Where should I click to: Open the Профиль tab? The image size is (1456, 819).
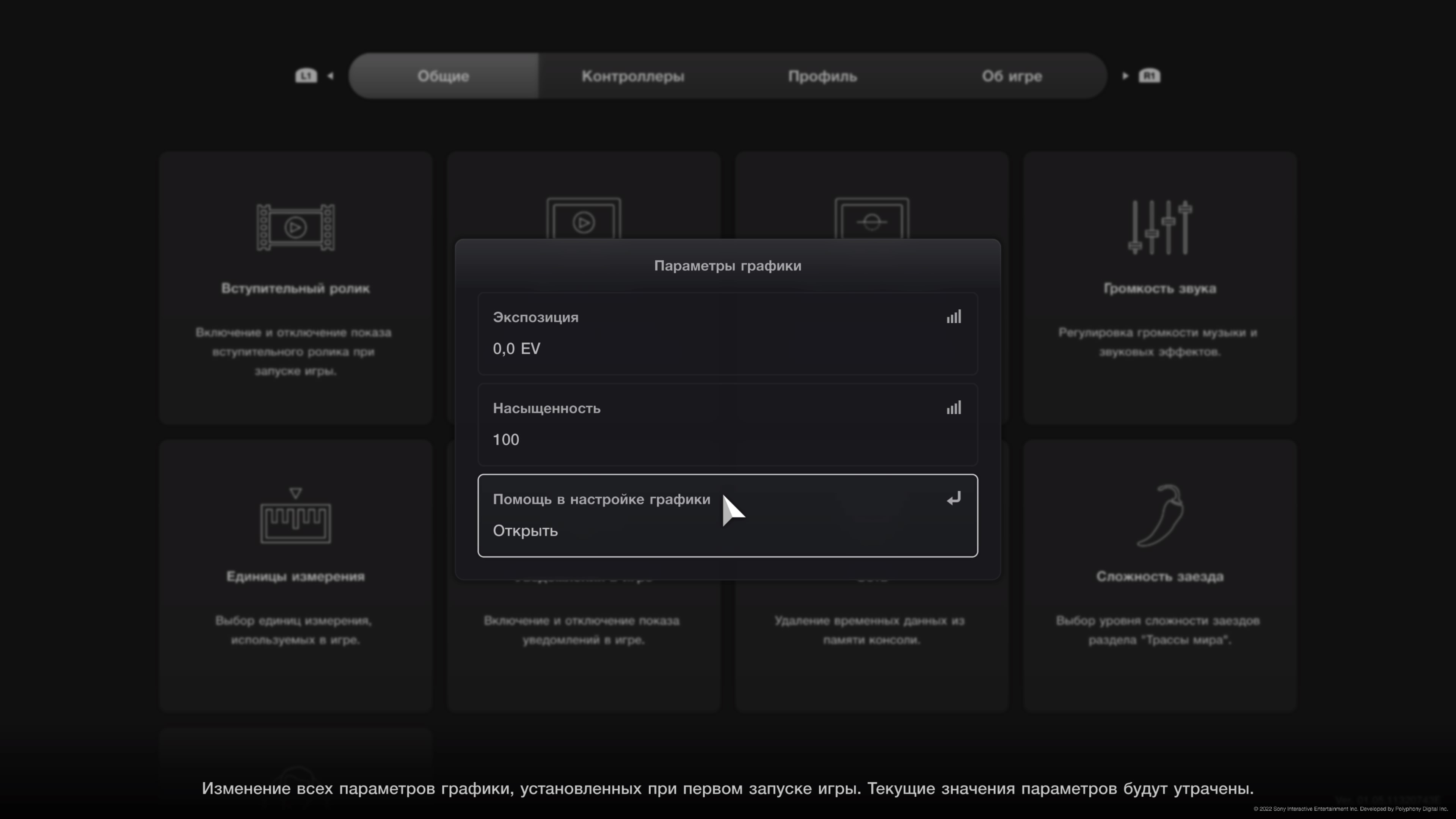pos(822,76)
